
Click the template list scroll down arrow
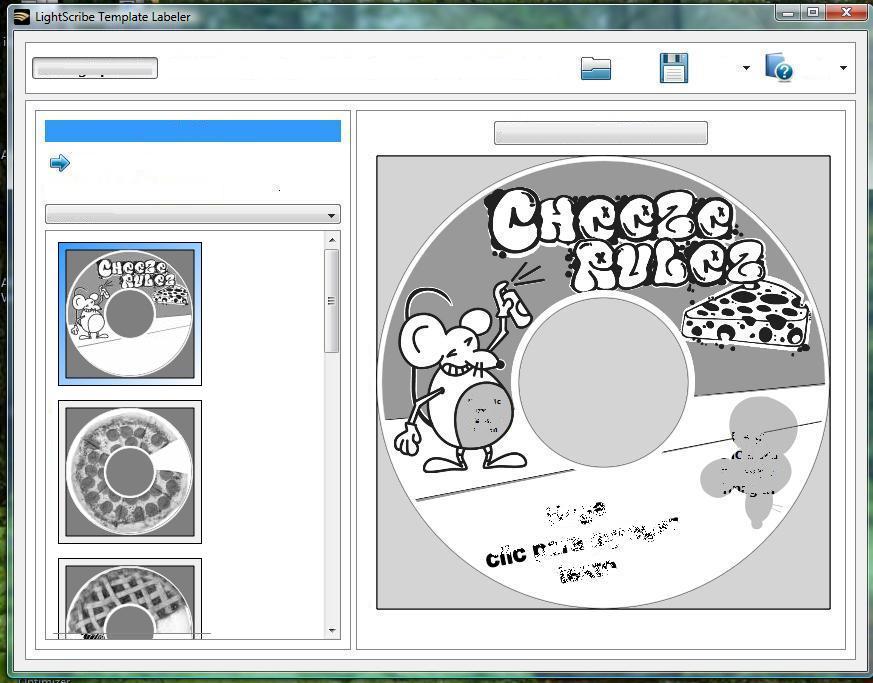click(x=332, y=631)
